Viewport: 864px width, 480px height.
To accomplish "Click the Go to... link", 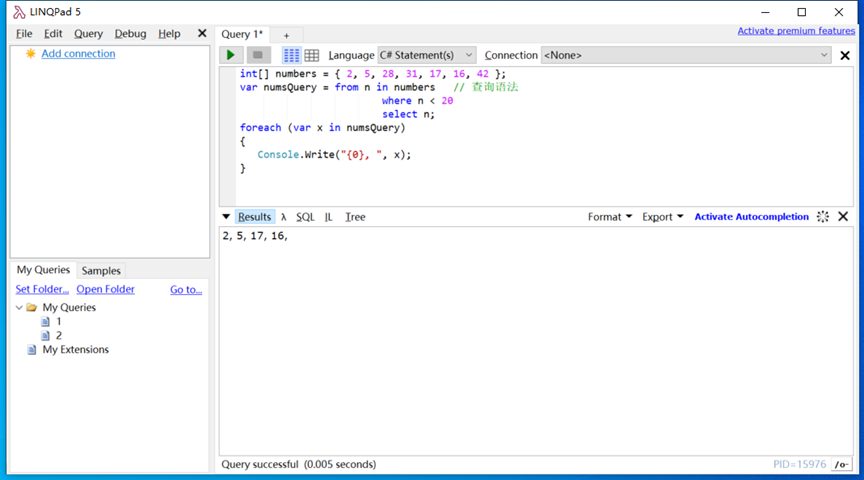I will click(186, 289).
